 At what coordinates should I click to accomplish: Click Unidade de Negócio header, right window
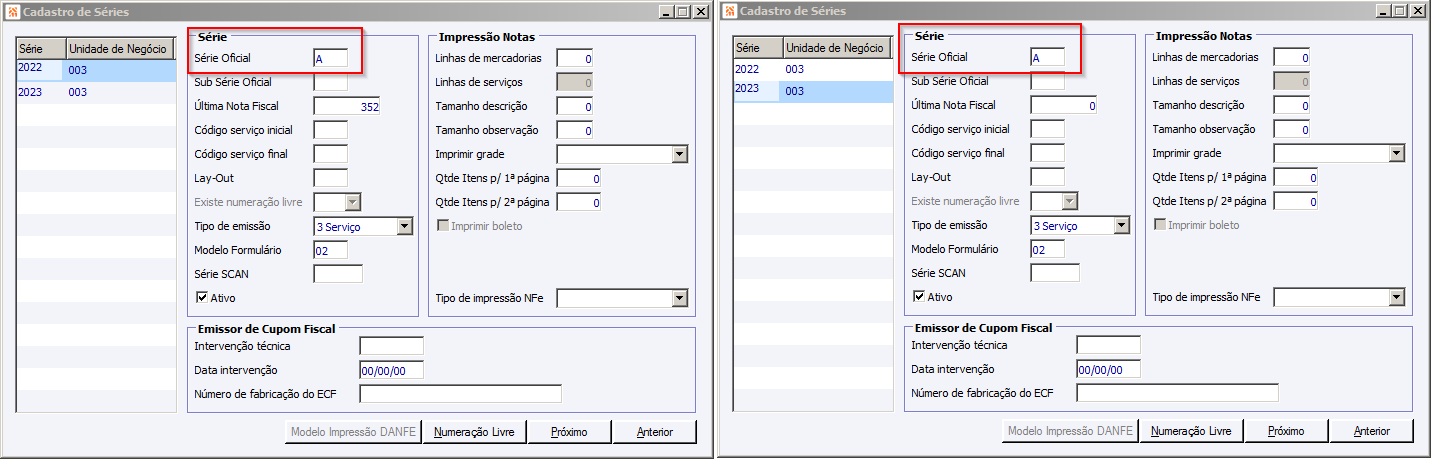pyautogui.click(x=837, y=47)
